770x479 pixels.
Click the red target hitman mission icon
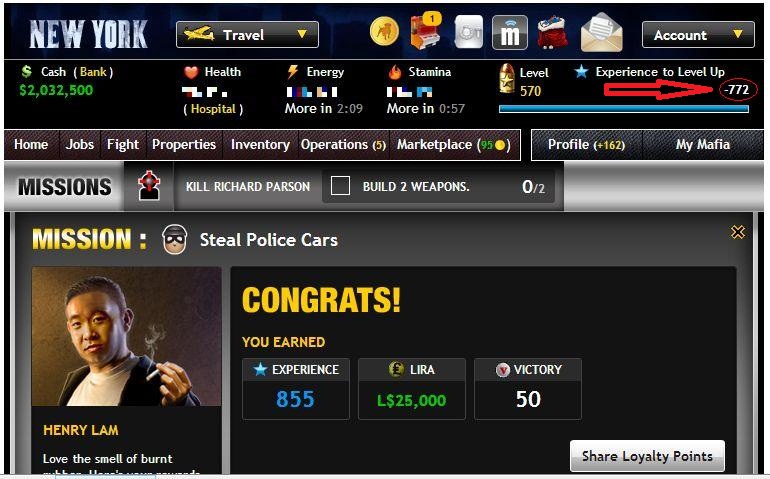[149, 186]
